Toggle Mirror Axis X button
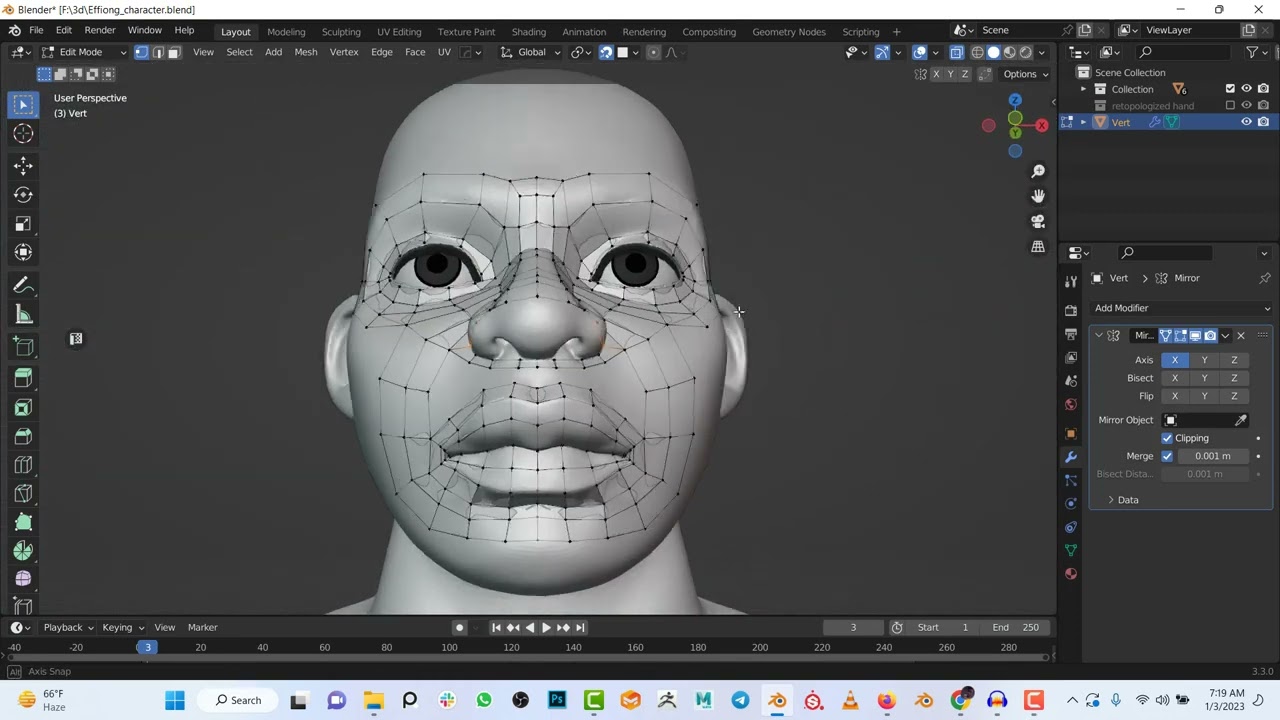 1174,360
